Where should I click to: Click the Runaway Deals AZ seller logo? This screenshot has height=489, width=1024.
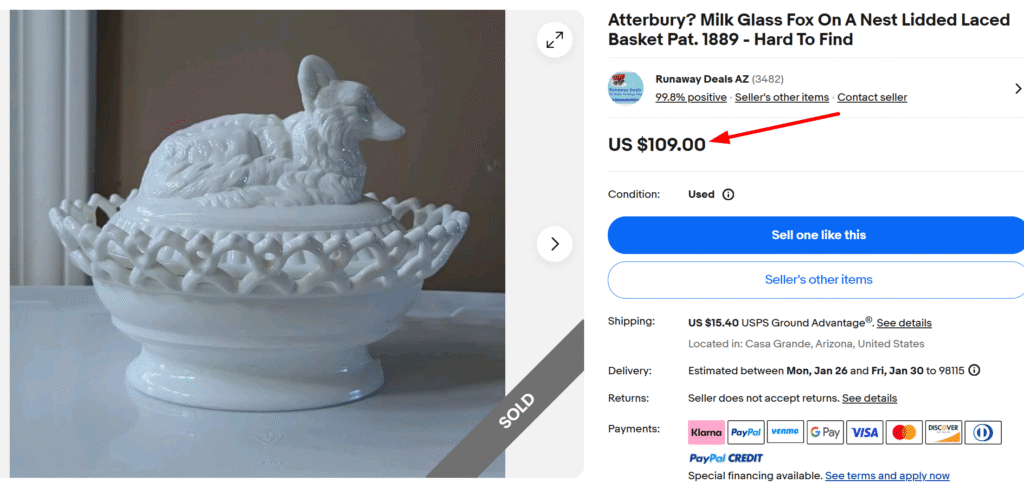625,88
